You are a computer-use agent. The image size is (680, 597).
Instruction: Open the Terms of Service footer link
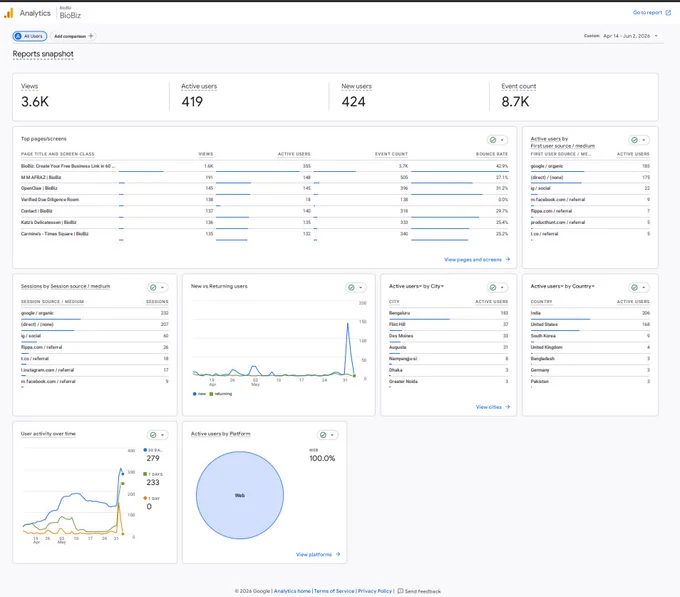(334, 591)
